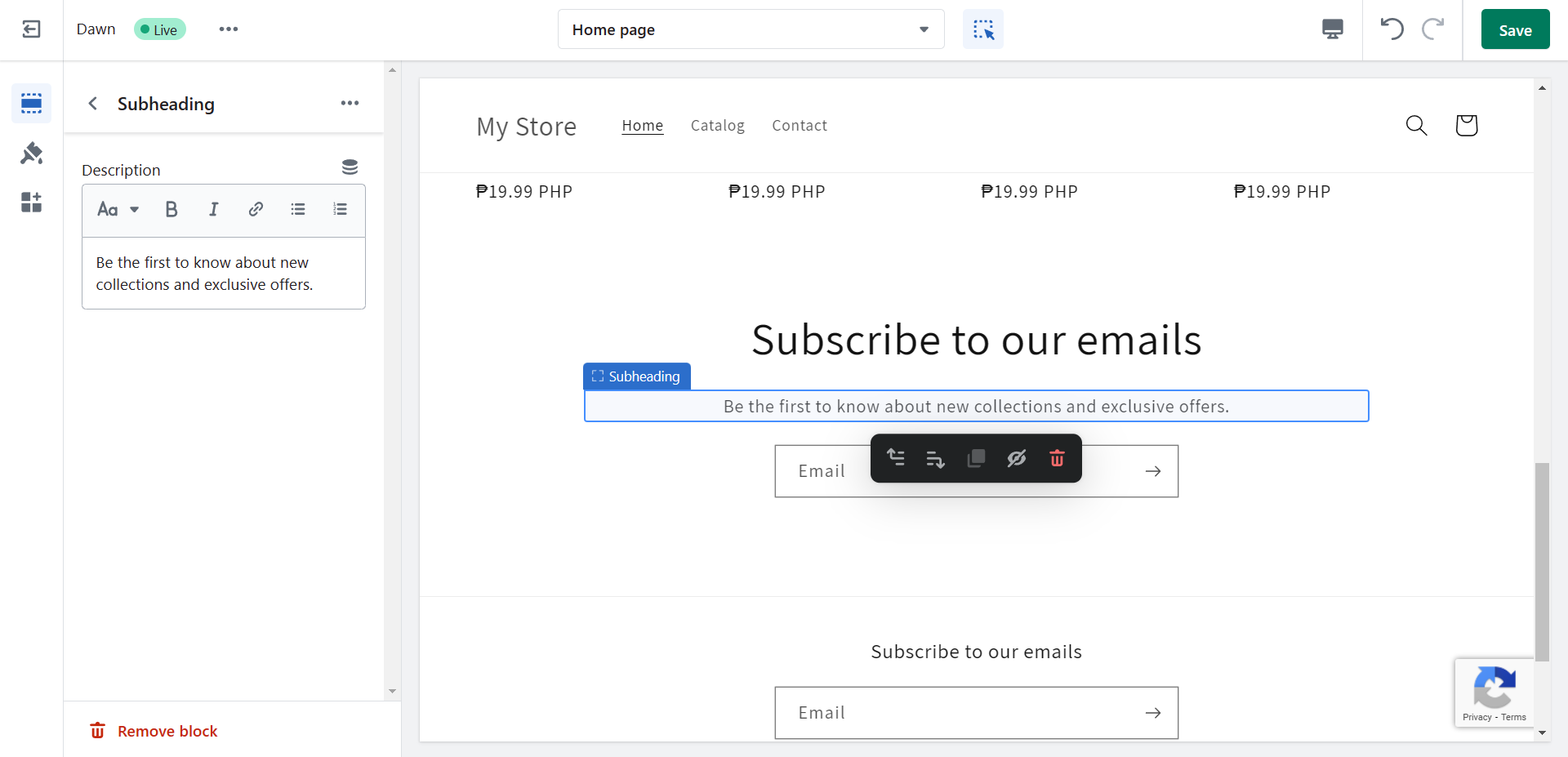Exit the theme editor
1568x757 pixels.
[31, 29]
